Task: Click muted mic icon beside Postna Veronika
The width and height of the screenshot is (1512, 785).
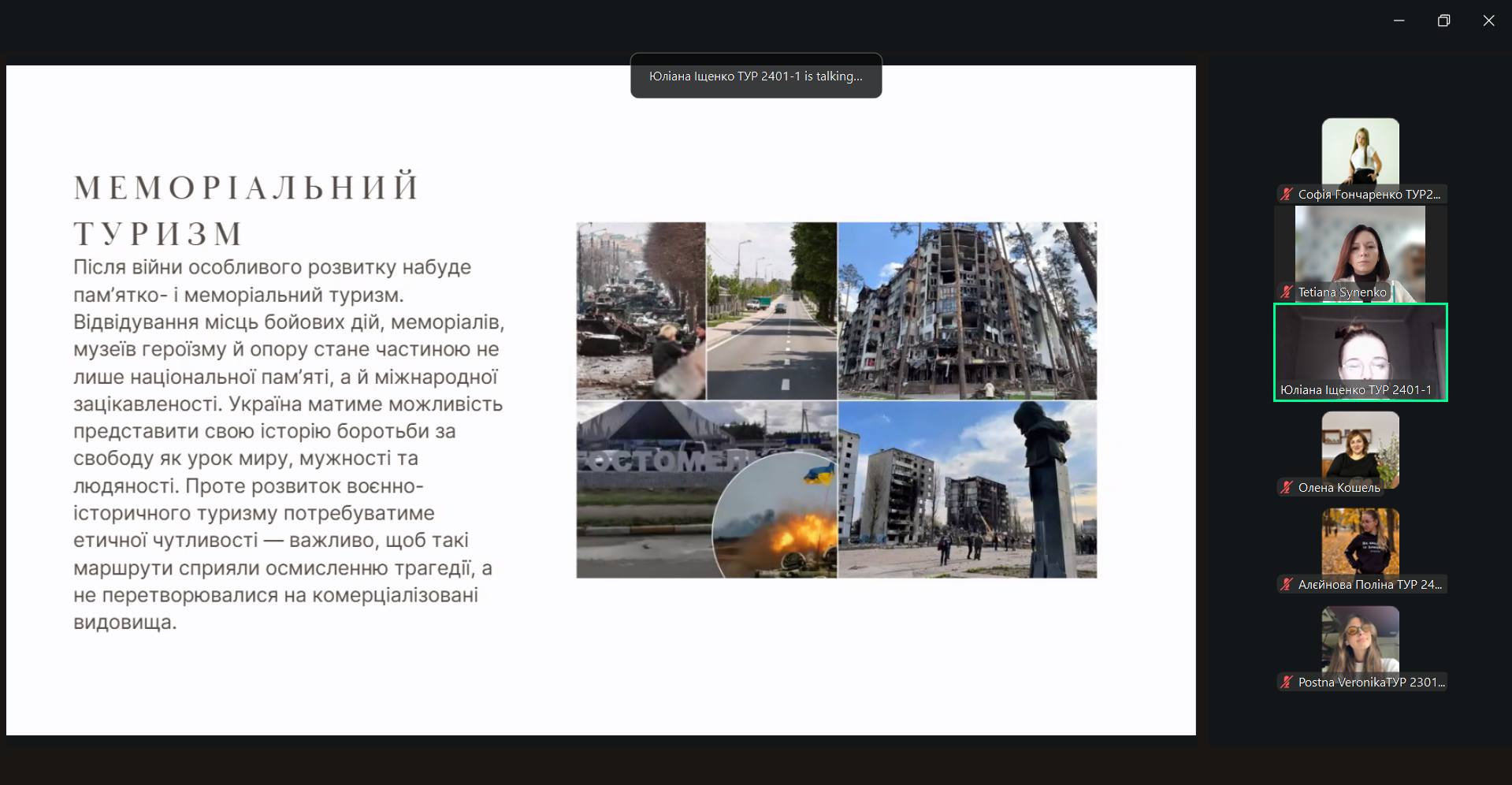Action: point(1287,682)
